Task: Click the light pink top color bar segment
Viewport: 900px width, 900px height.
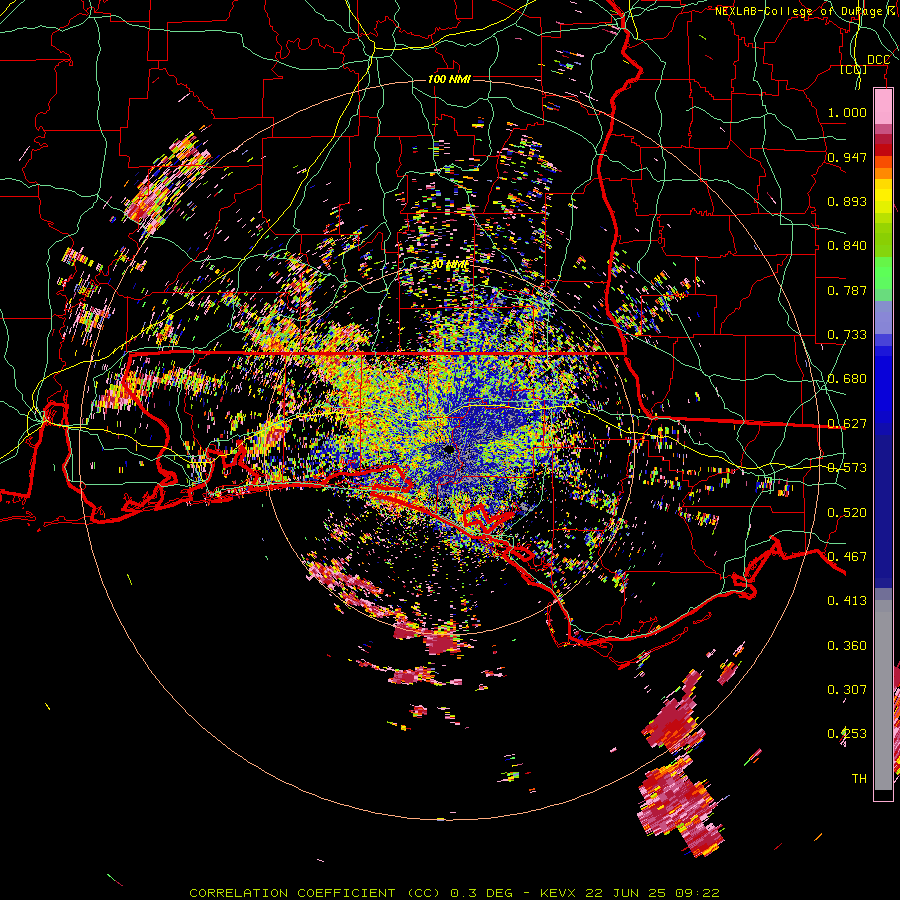Action: click(883, 106)
